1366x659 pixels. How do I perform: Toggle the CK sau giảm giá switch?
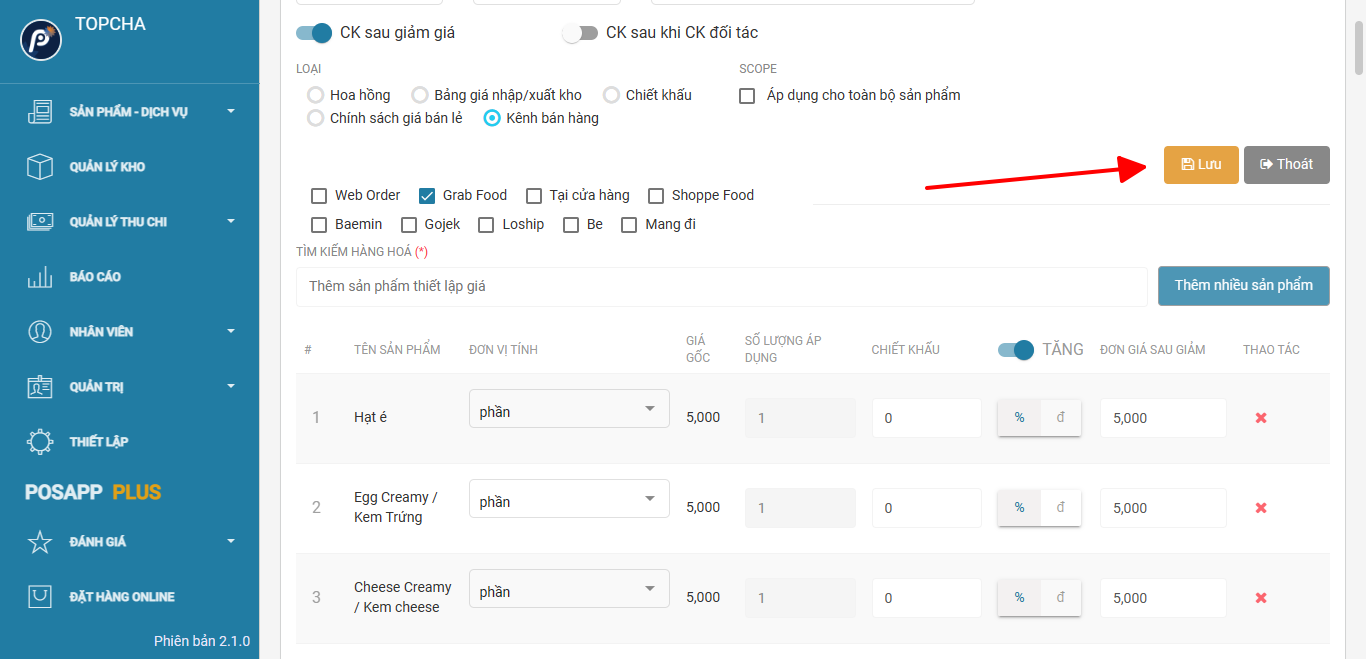(x=314, y=33)
